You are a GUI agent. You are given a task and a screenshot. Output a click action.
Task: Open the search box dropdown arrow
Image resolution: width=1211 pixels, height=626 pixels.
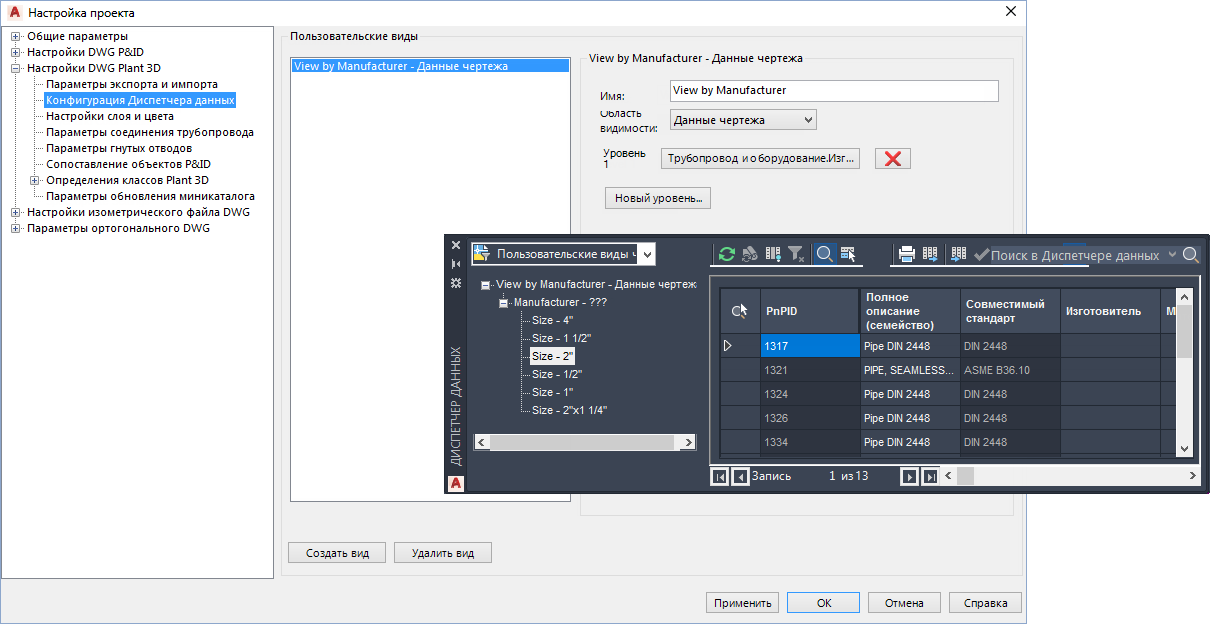[x=1172, y=255]
